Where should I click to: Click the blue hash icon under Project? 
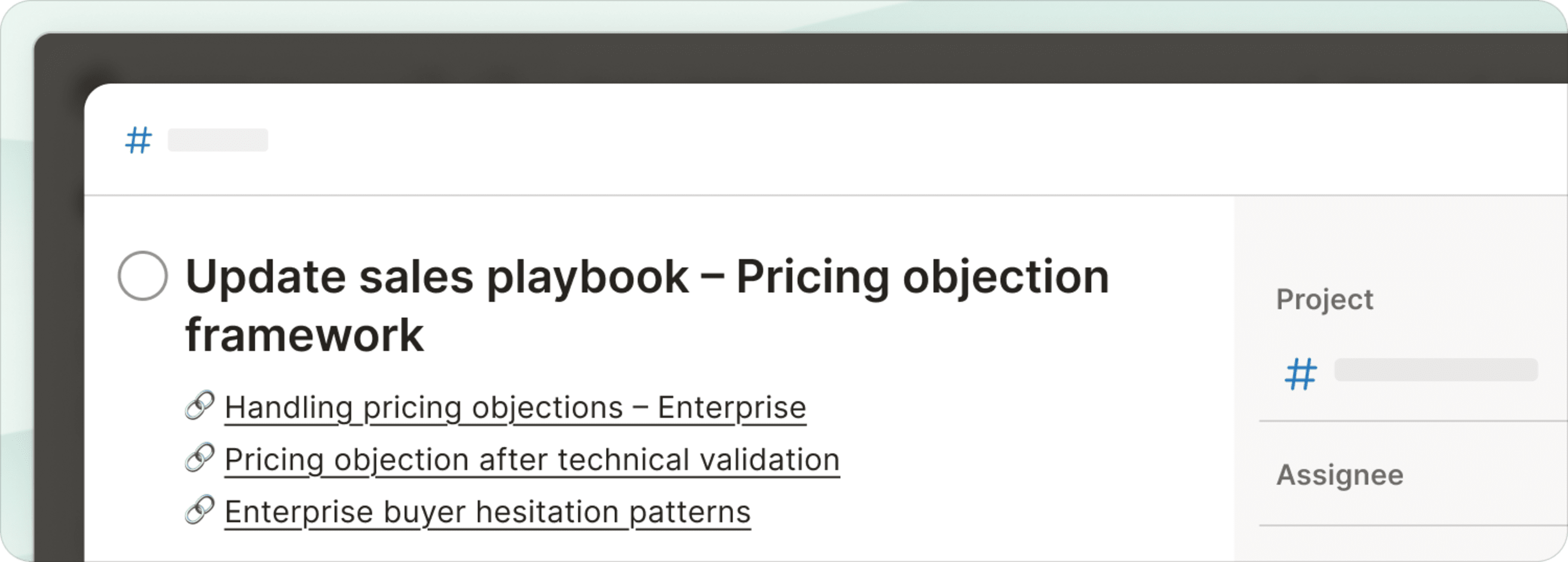tap(1301, 373)
